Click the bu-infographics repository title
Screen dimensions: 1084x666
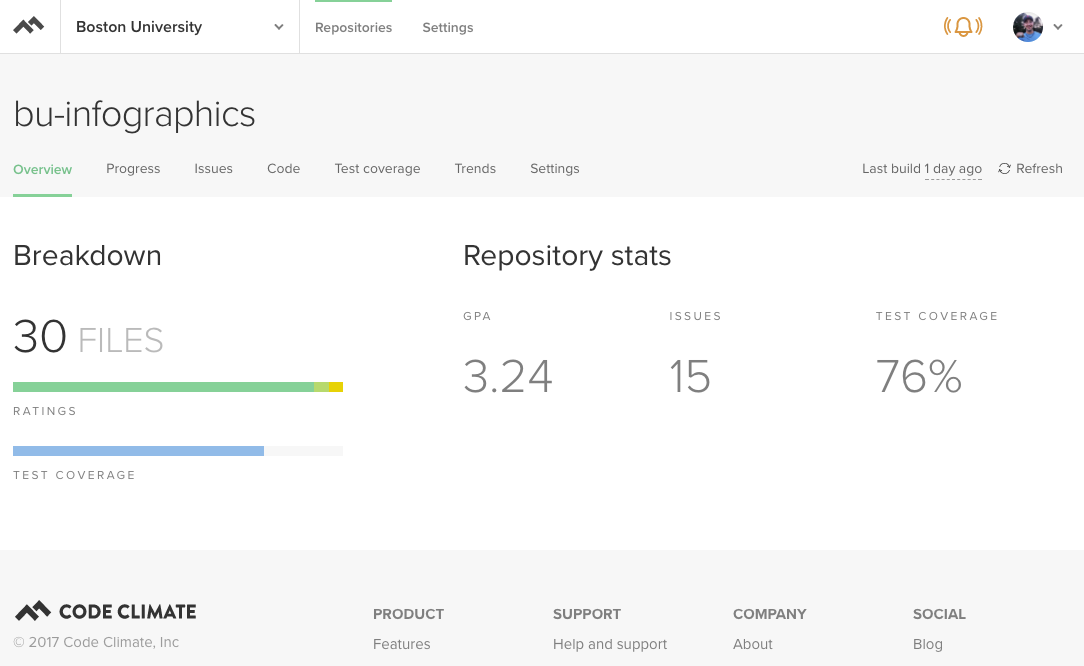(x=134, y=115)
